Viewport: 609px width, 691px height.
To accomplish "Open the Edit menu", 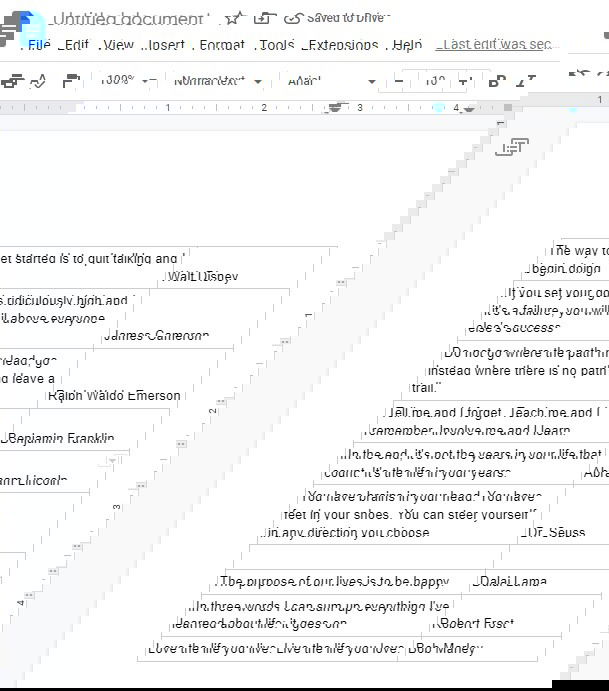I will [76, 45].
